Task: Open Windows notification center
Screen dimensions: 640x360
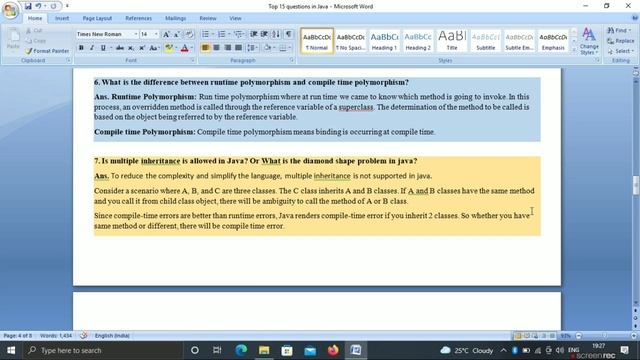Action: coord(624,350)
